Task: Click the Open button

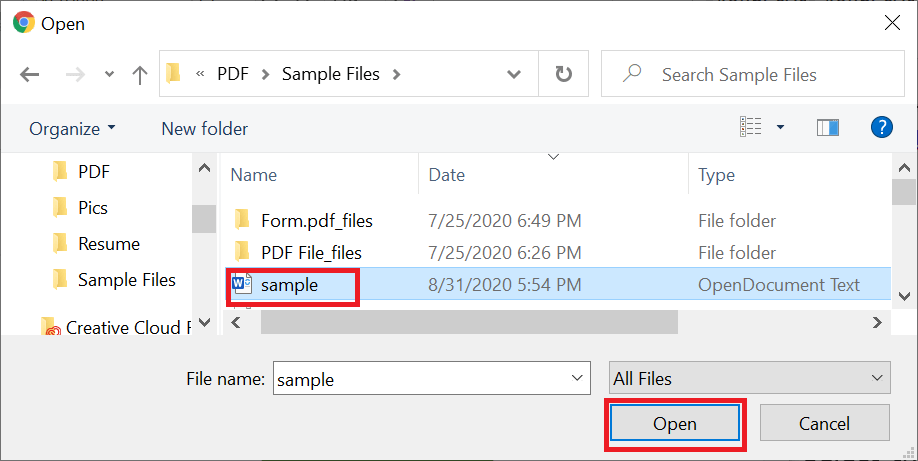Action: pyautogui.click(x=674, y=424)
